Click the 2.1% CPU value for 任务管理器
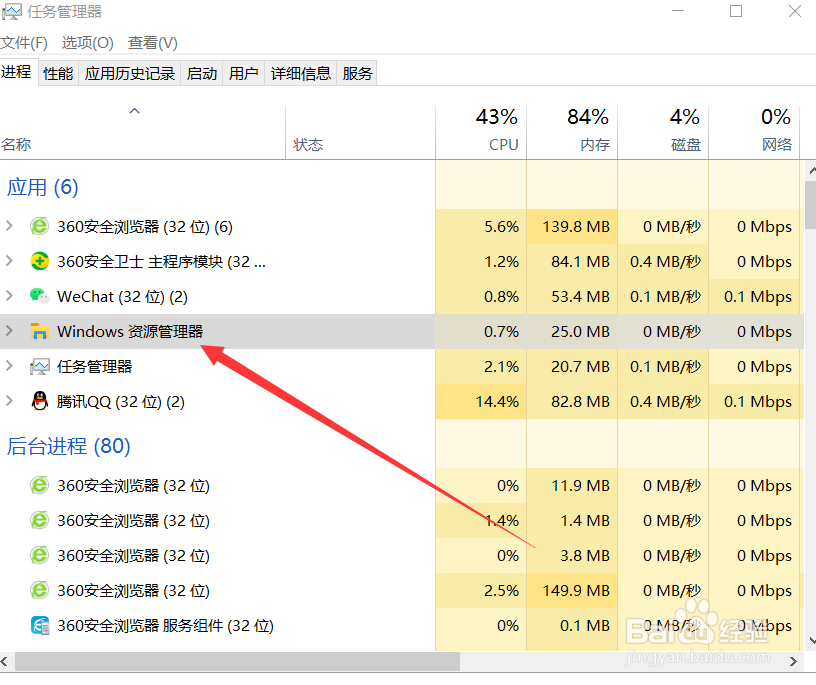Screen dimensions: 816x685 pos(501,366)
